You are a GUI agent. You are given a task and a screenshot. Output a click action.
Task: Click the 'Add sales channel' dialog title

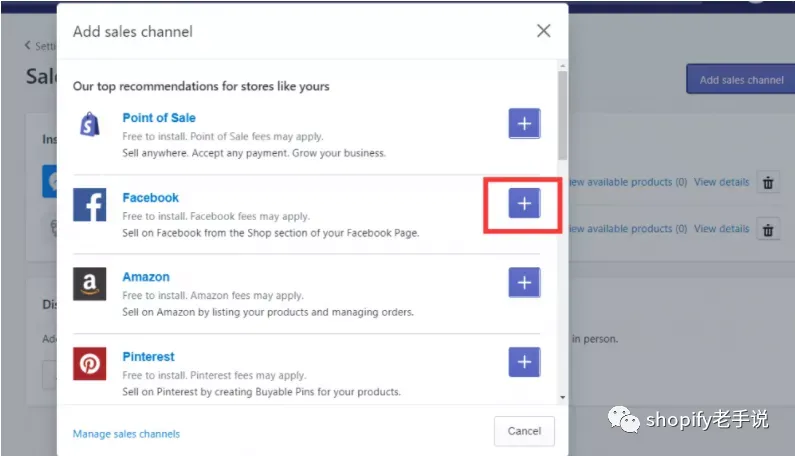pyautogui.click(x=133, y=31)
